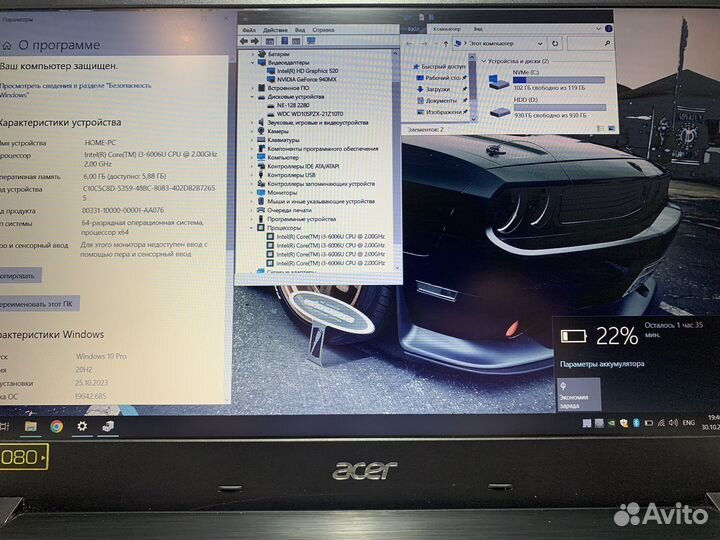Click battery icon in 22% flyout
Viewport: 720px width, 540px height.
click(x=574, y=336)
